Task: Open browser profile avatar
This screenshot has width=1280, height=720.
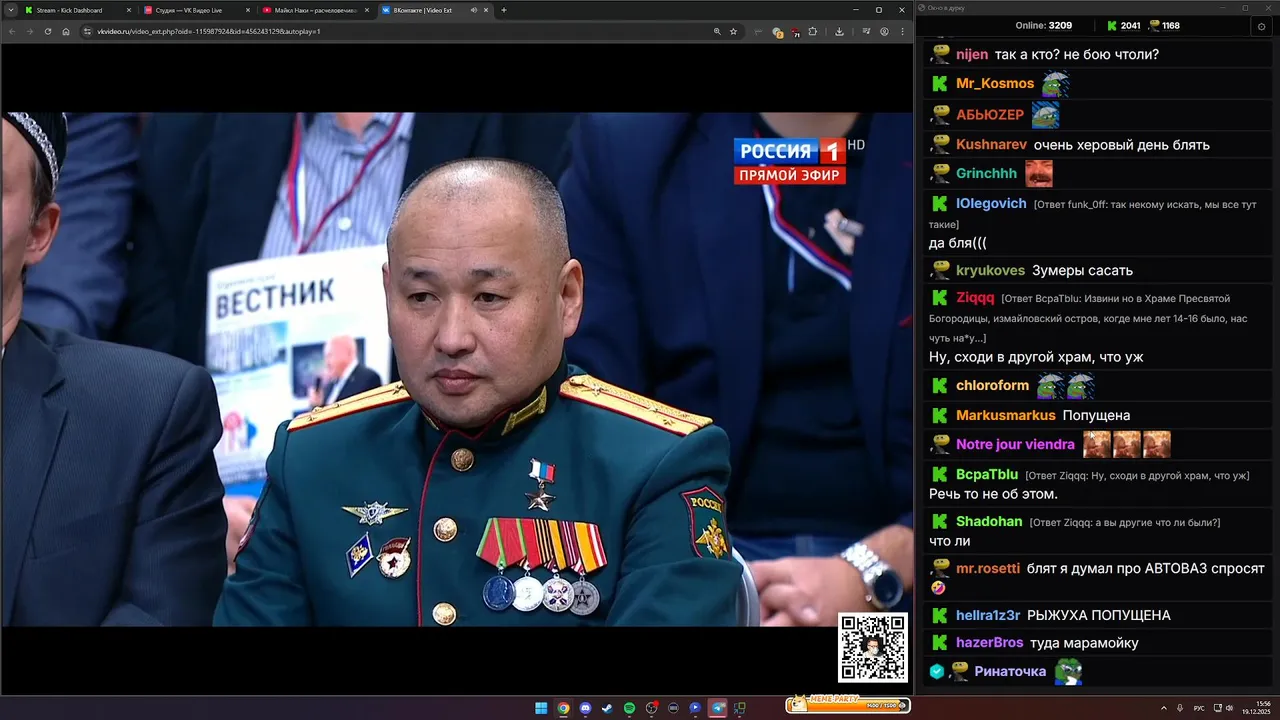Action: (x=884, y=31)
